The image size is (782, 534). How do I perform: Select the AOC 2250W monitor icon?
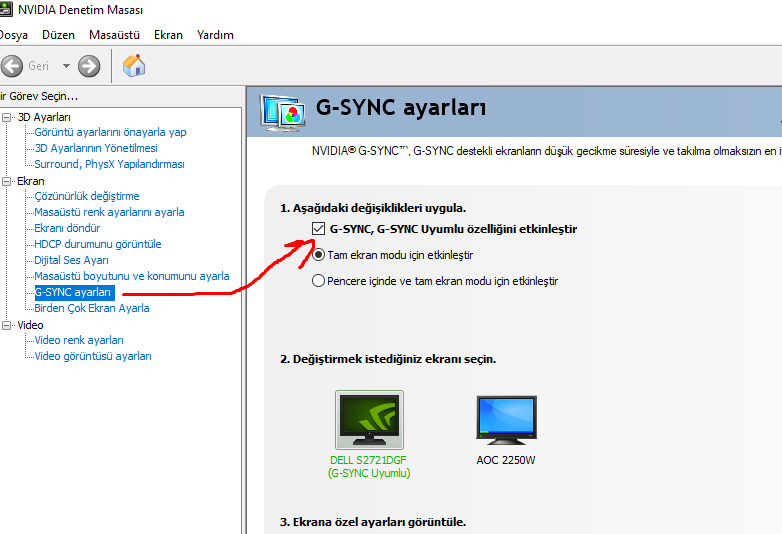coord(506,420)
